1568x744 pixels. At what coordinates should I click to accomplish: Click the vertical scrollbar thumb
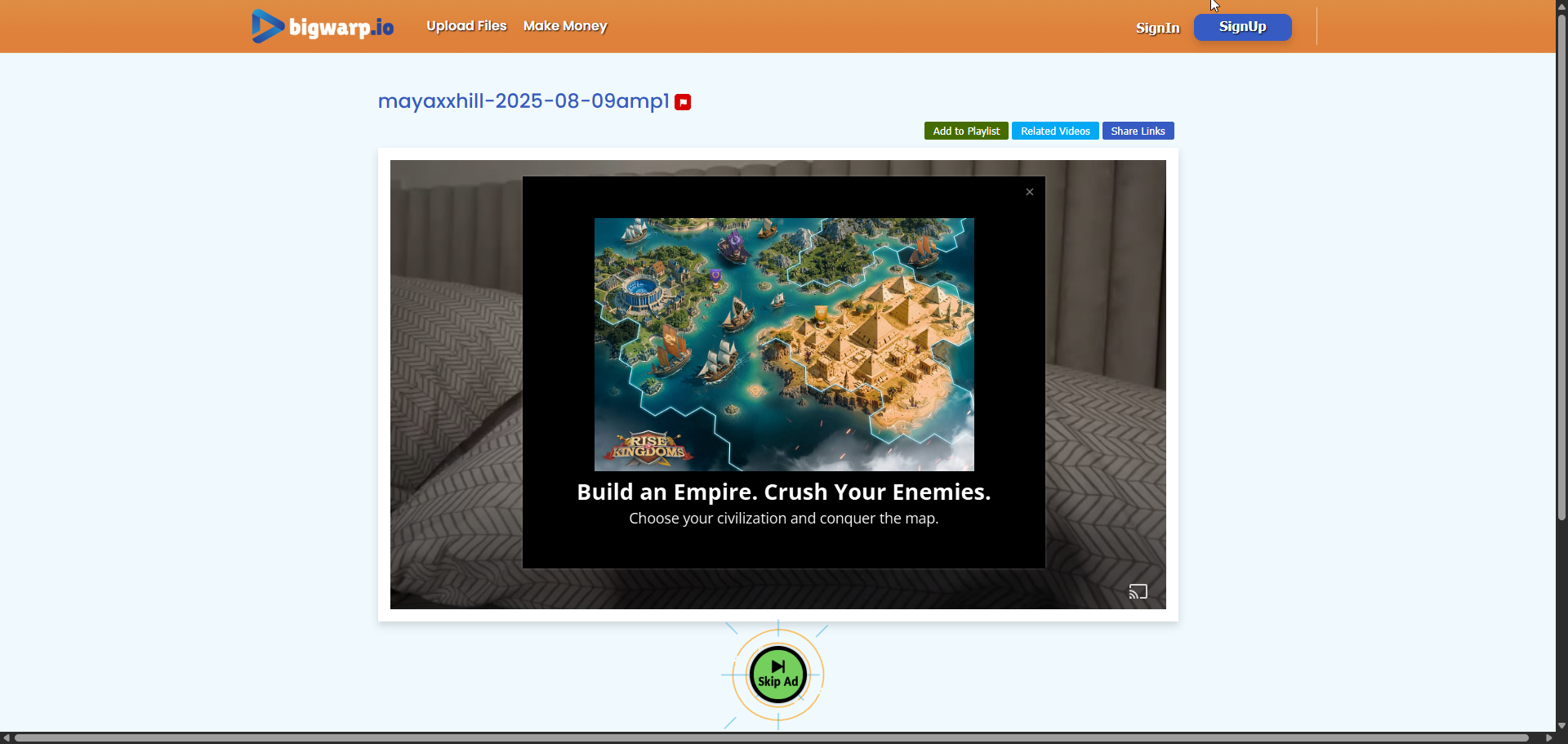click(1561, 266)
